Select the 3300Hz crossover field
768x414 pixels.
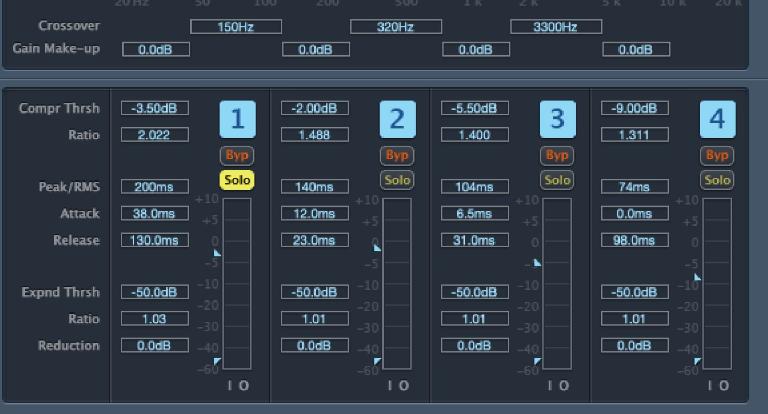coord(556,26)
